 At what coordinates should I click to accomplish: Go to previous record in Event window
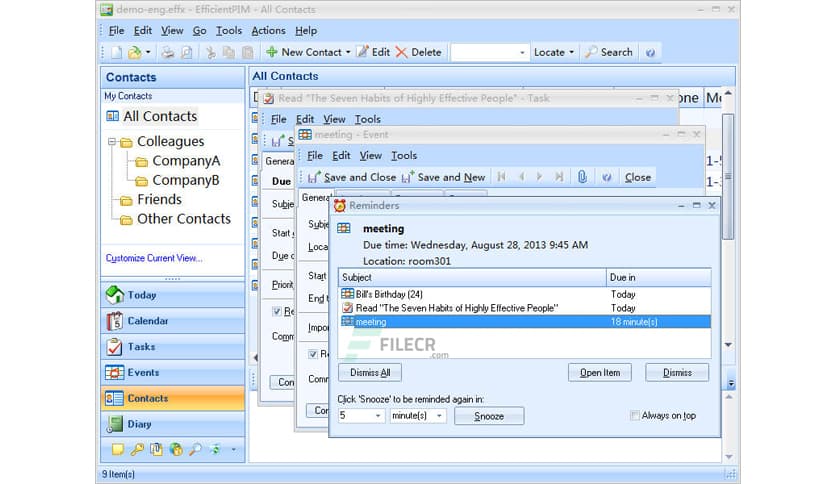tap(521, 177)
